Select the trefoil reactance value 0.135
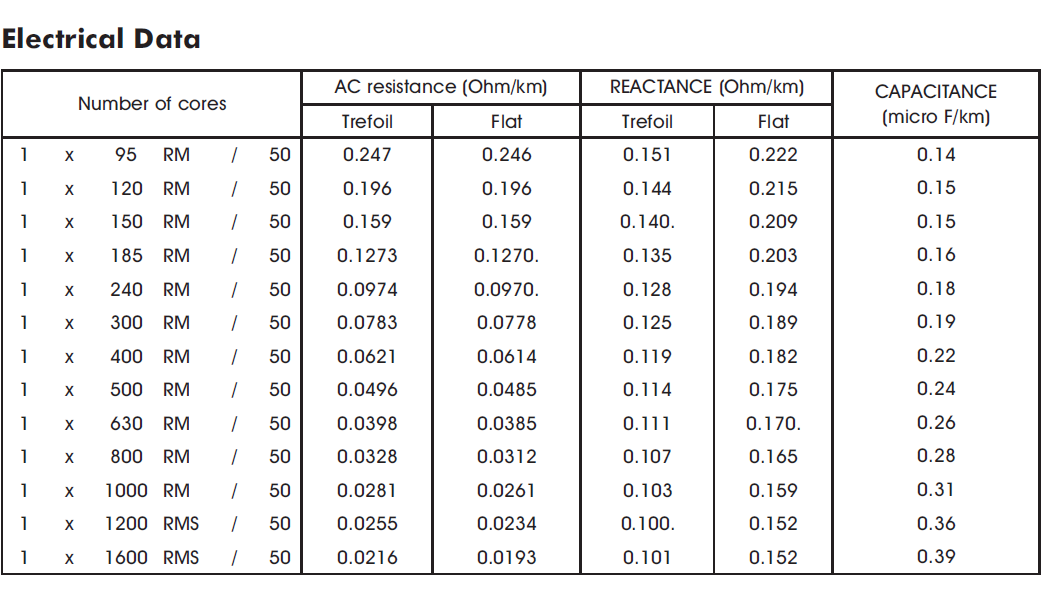1045x605 pixels. coord(647,256)
